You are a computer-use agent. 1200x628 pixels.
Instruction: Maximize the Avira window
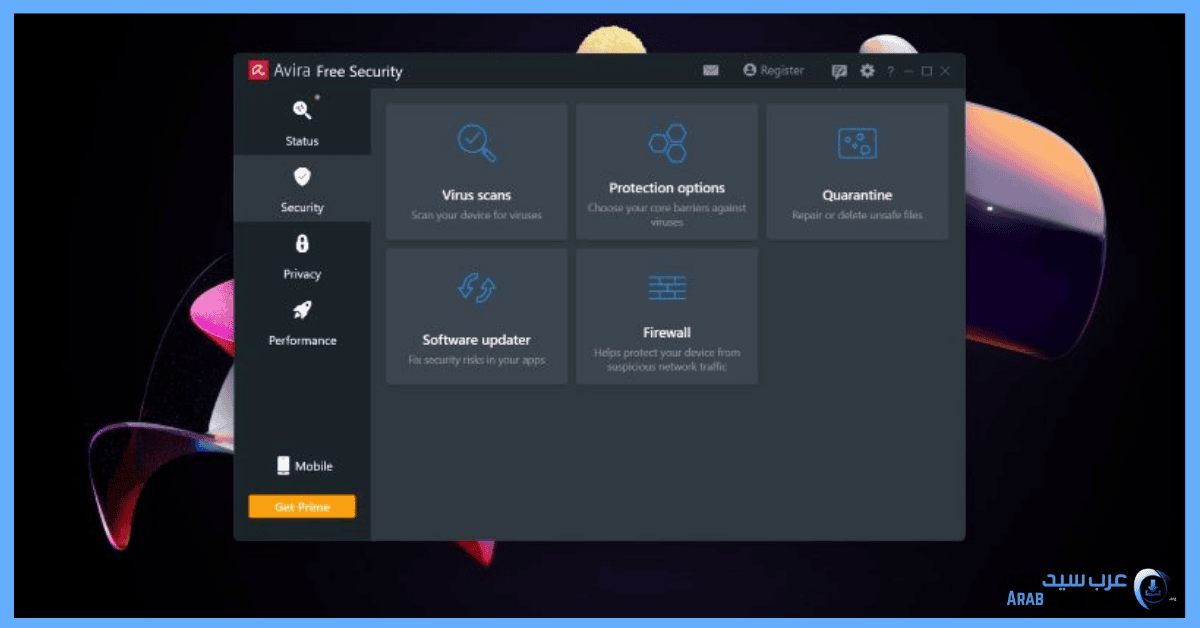click(x=927, y=71)
